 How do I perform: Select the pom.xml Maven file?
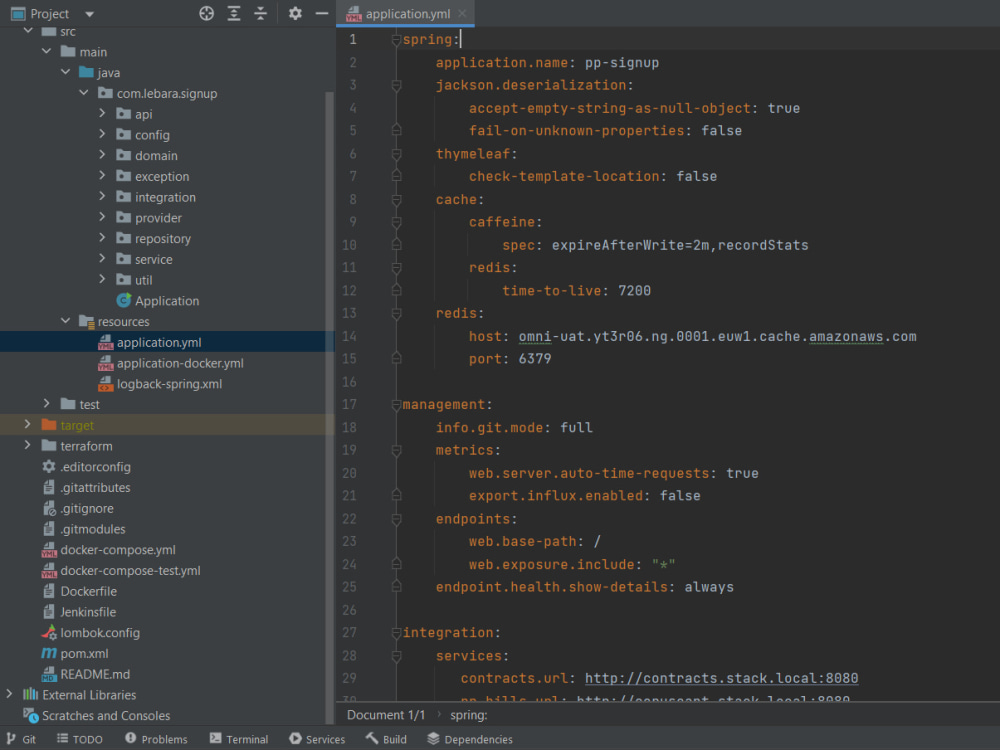75,653
